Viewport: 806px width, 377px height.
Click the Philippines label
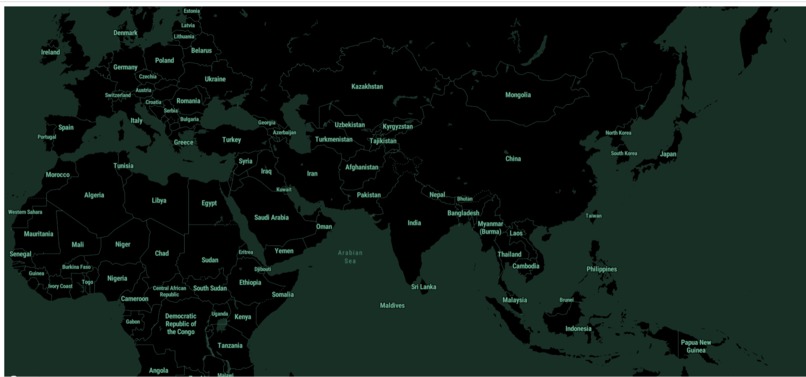[602, 269]
